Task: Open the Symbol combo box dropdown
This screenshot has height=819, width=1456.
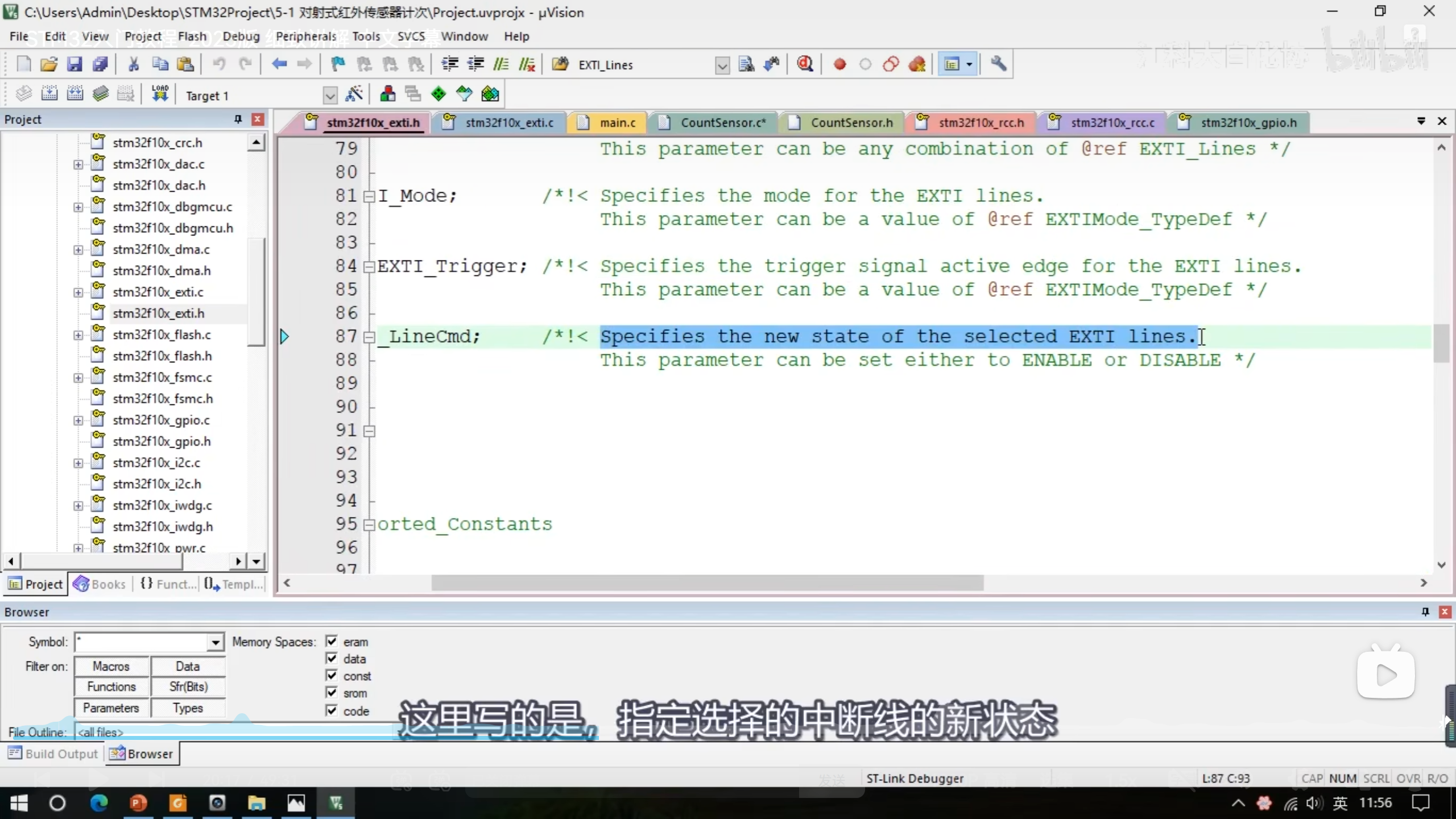Action: tap(215, 643)
